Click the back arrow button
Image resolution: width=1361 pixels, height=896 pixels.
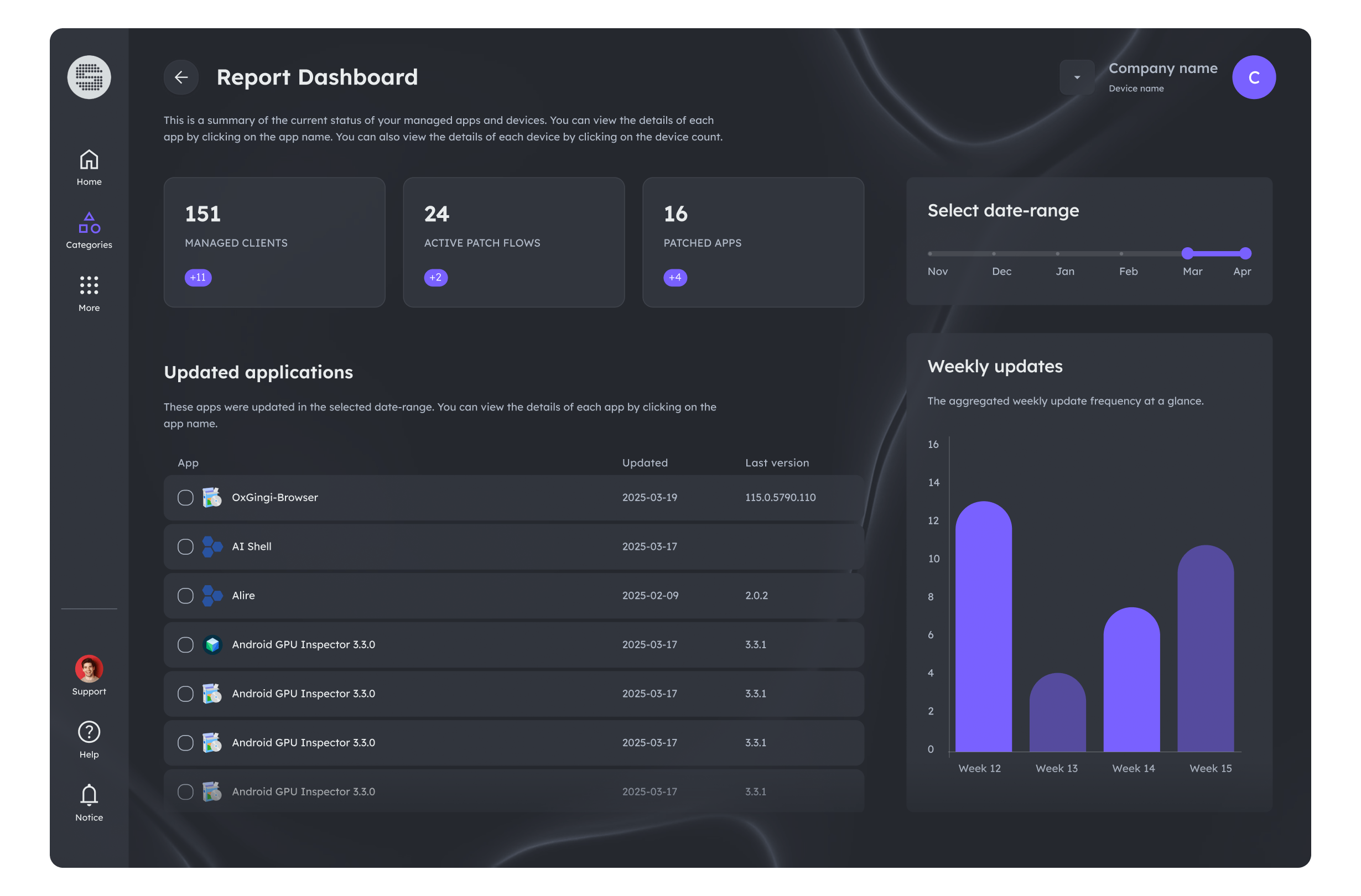181,77
